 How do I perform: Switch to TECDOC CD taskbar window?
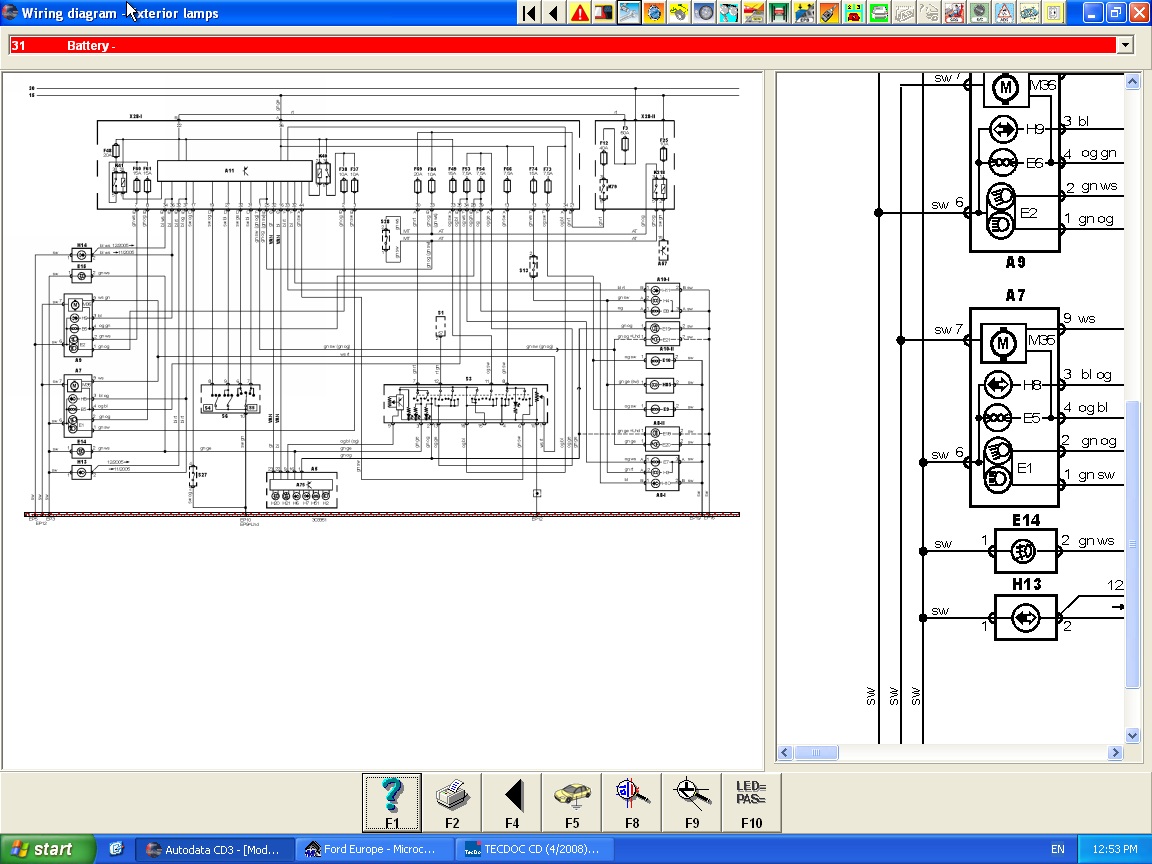point(537,849)
